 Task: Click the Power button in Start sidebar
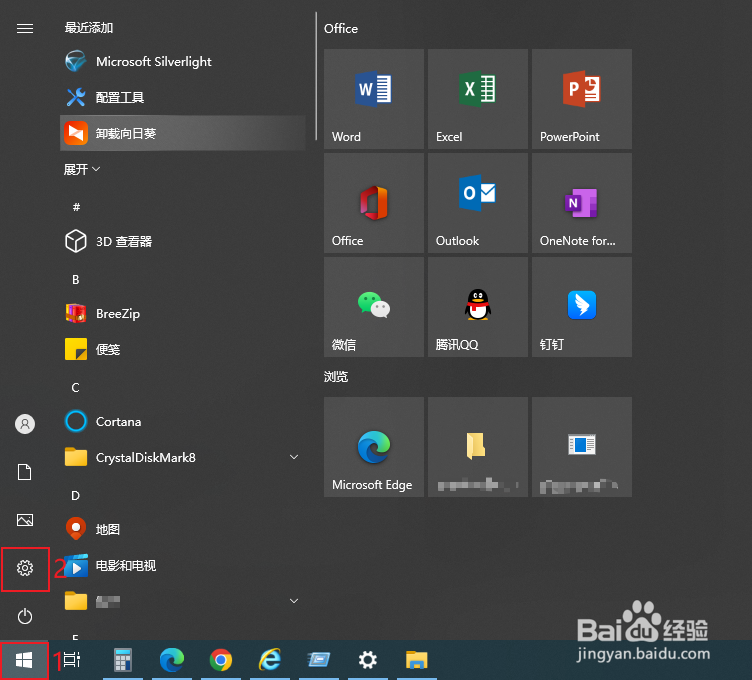(x=25, y=616)
